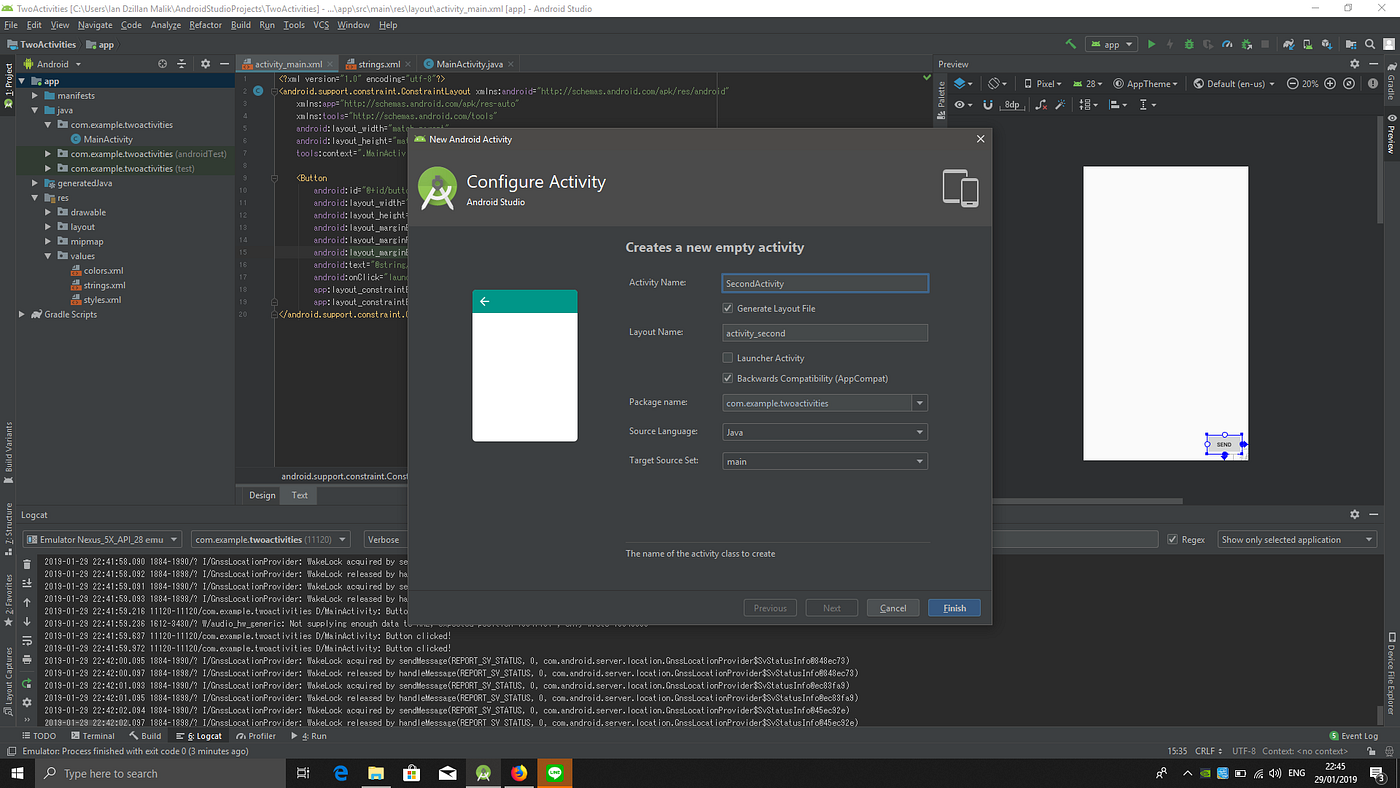
Task: Open view options via the eye icon
Action: pyautogui.click(x=960, y=104)
